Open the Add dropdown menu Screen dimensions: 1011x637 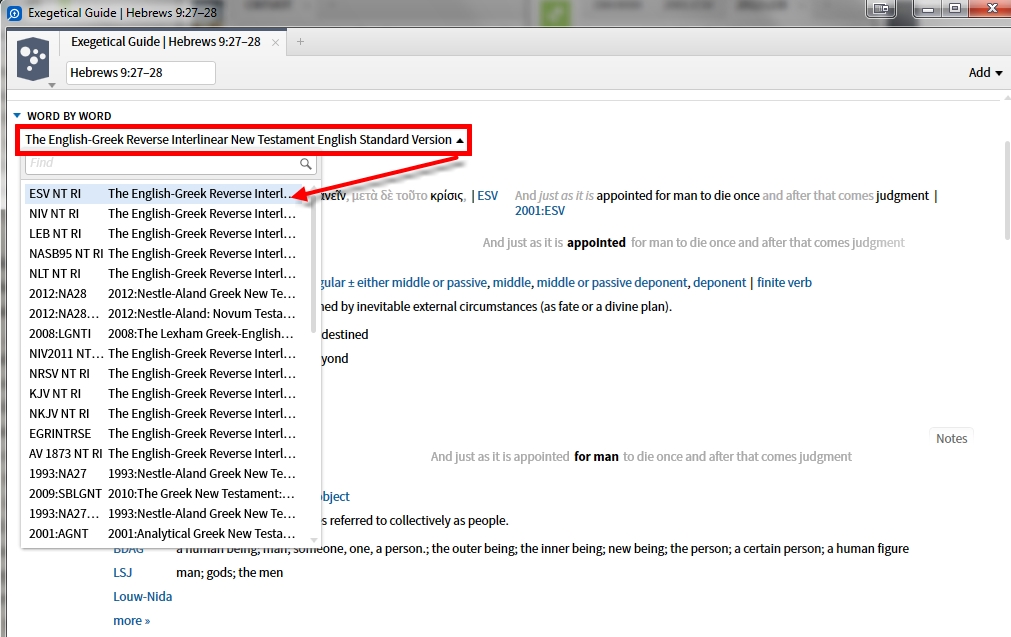[x=985, y=73]
